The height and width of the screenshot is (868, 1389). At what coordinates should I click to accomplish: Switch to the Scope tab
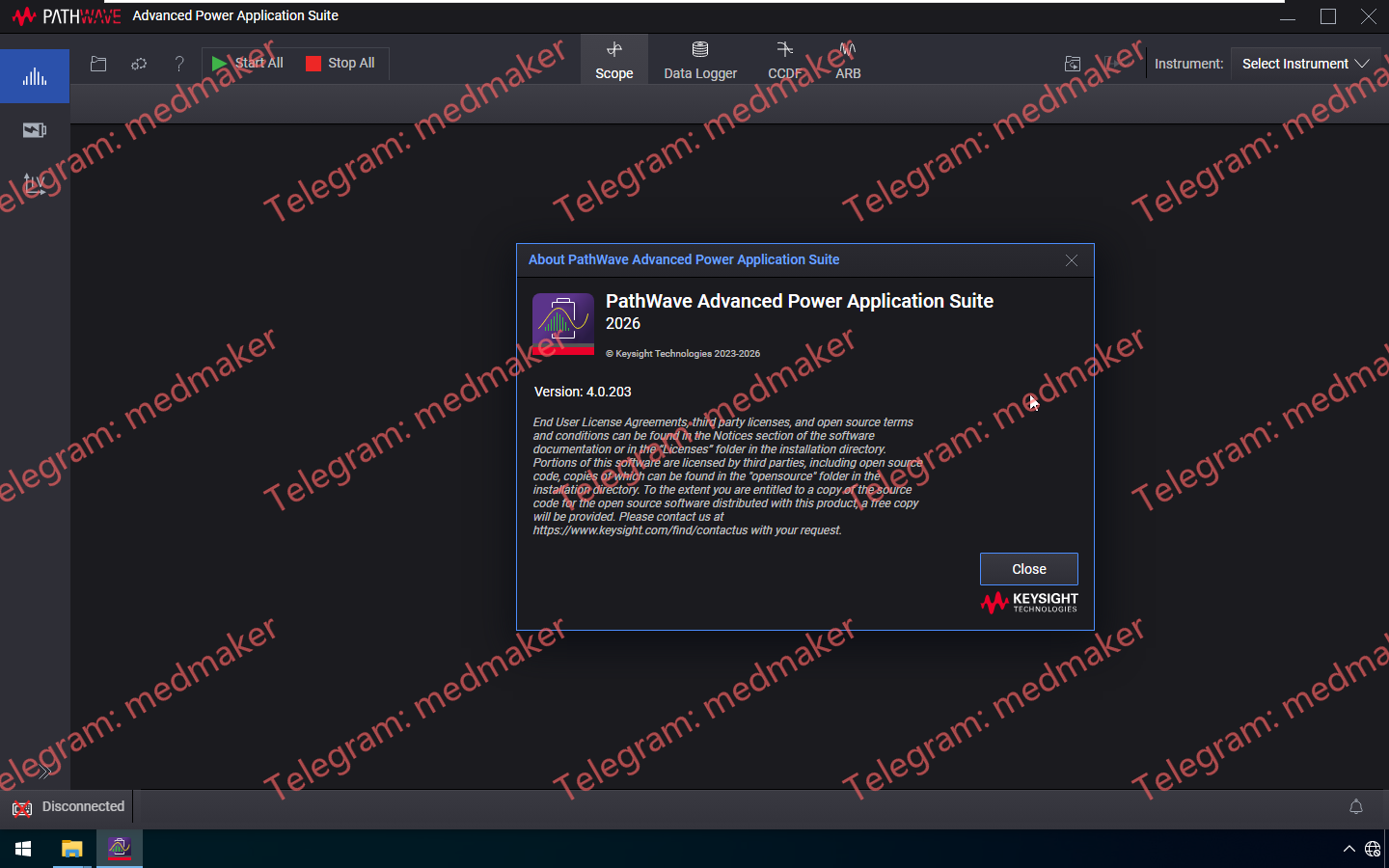coord(614,60)
